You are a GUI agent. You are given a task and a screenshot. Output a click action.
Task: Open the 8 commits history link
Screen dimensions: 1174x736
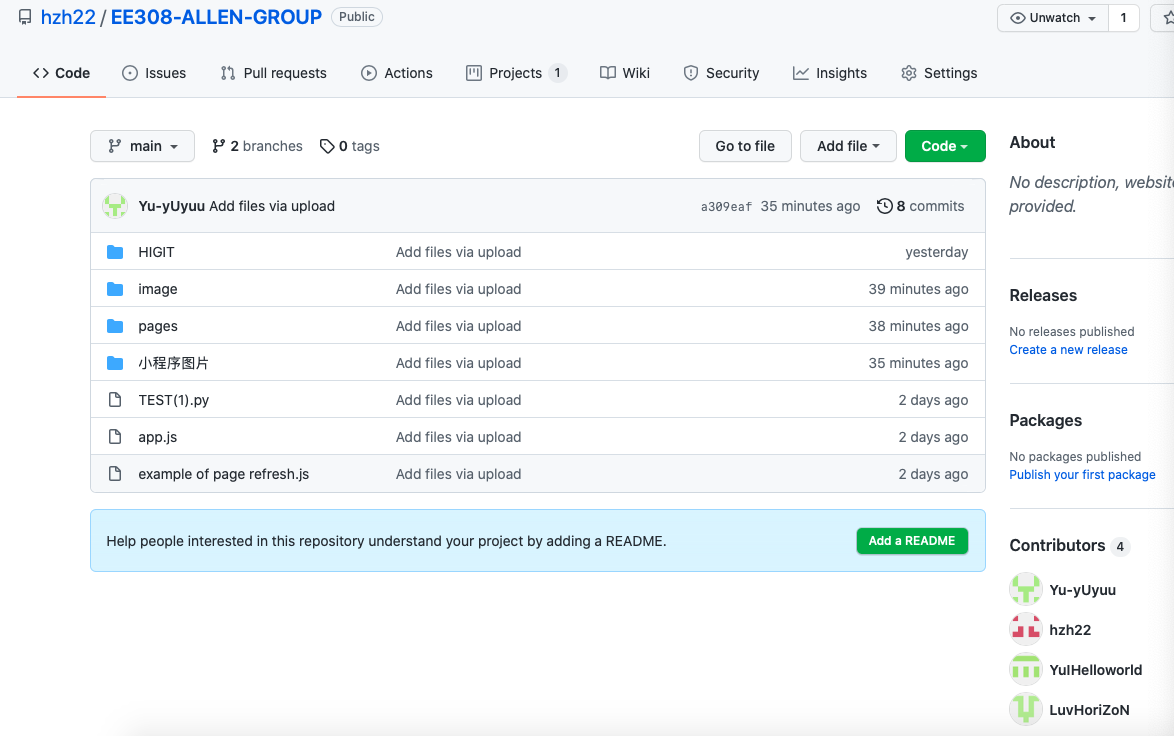click(x=920, y=206)
